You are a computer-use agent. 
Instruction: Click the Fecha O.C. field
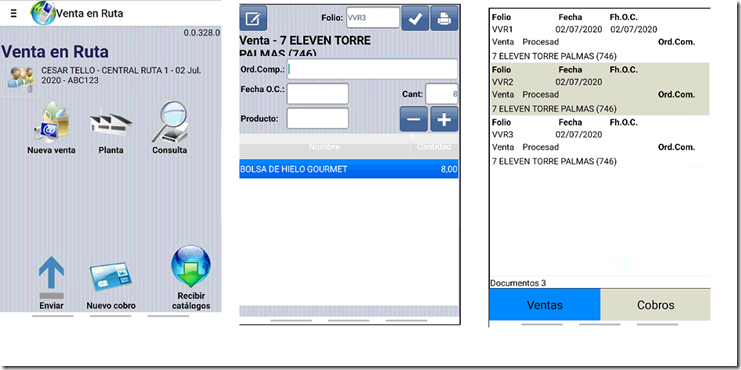click(x=318, y=94)
